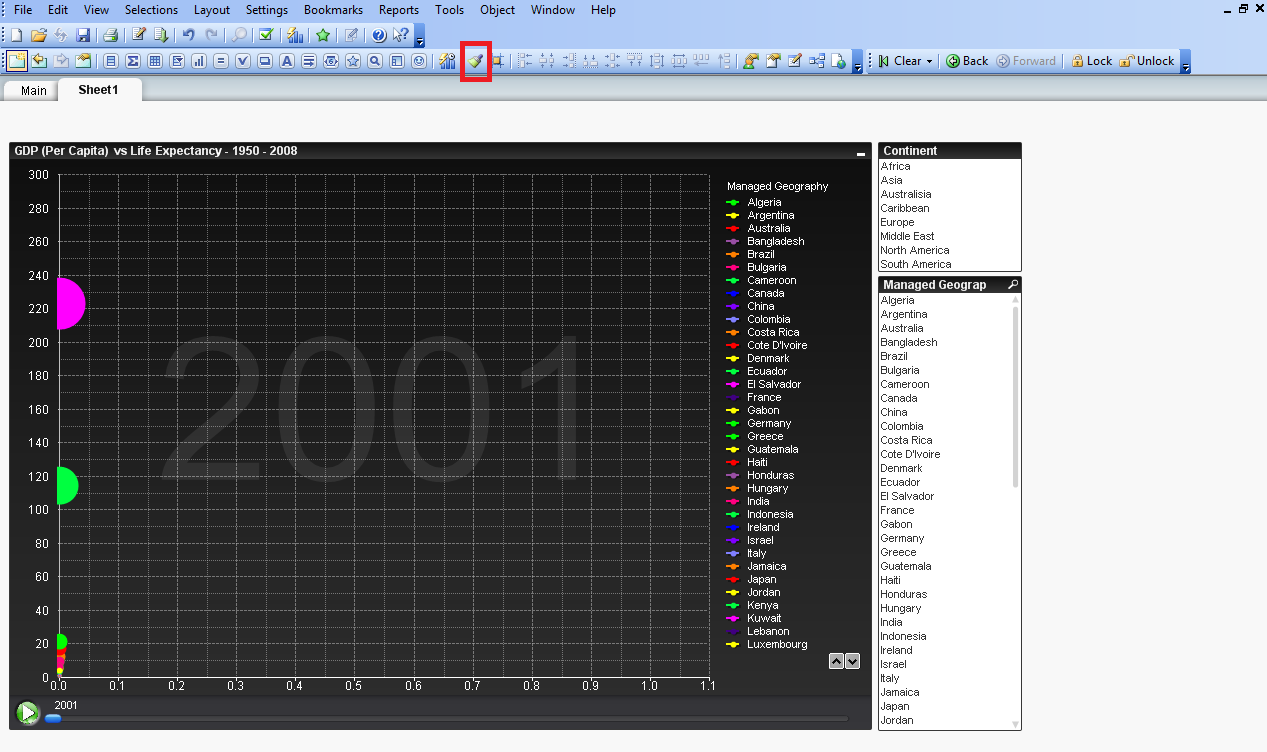Open a file using the folder icon

pos(39,35)
